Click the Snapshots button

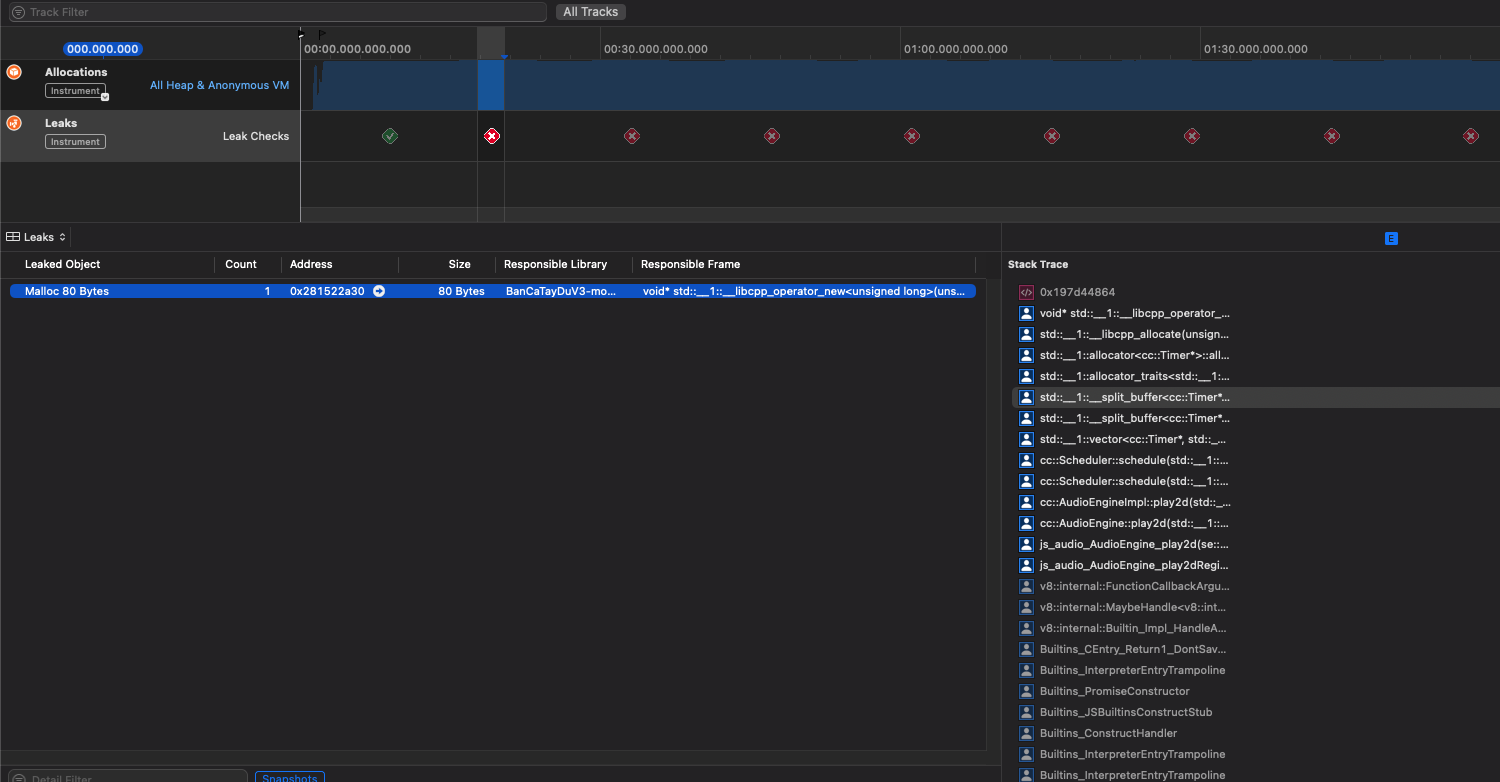click(289, 777)
